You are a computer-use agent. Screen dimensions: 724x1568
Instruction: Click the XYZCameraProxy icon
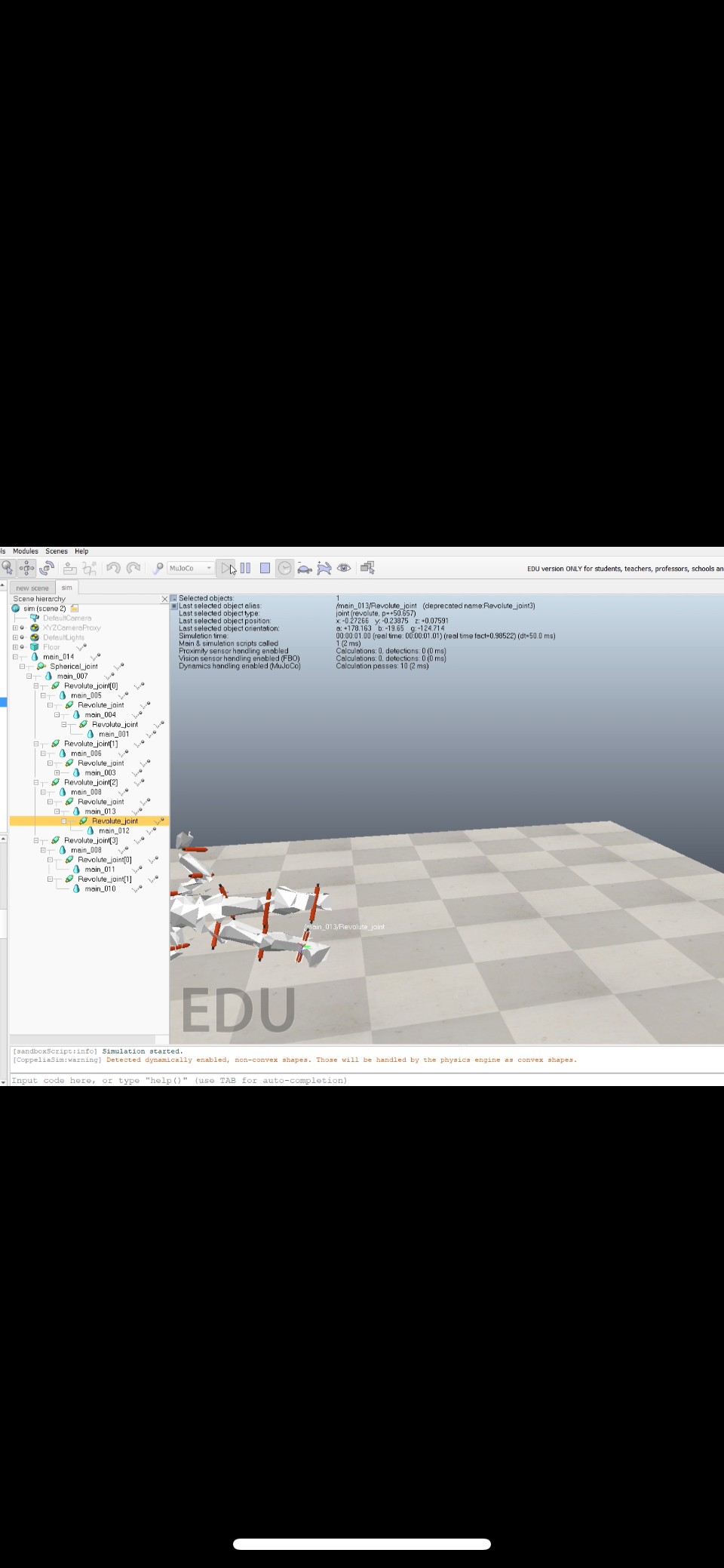pyautogui.click(x=35, y=628)
